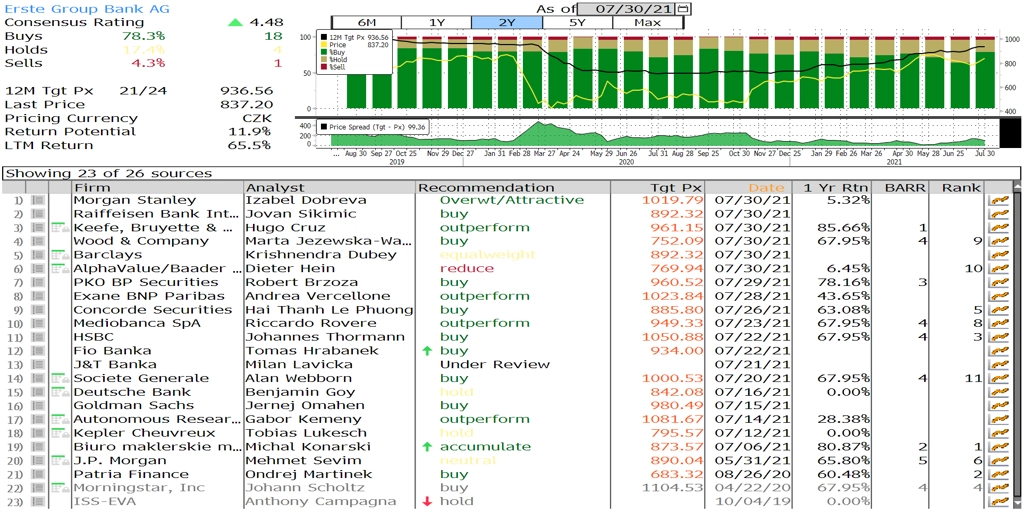Click the analyst chart icon for Patria Finance
The image size is (1024, 513).
coord(999,474)
